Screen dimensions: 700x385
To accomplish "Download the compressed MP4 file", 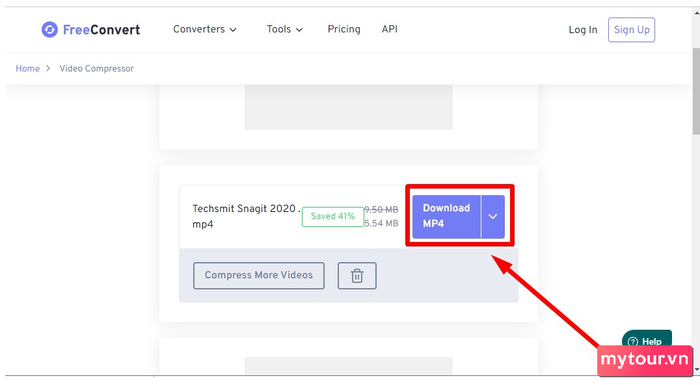I will point(446,217).
